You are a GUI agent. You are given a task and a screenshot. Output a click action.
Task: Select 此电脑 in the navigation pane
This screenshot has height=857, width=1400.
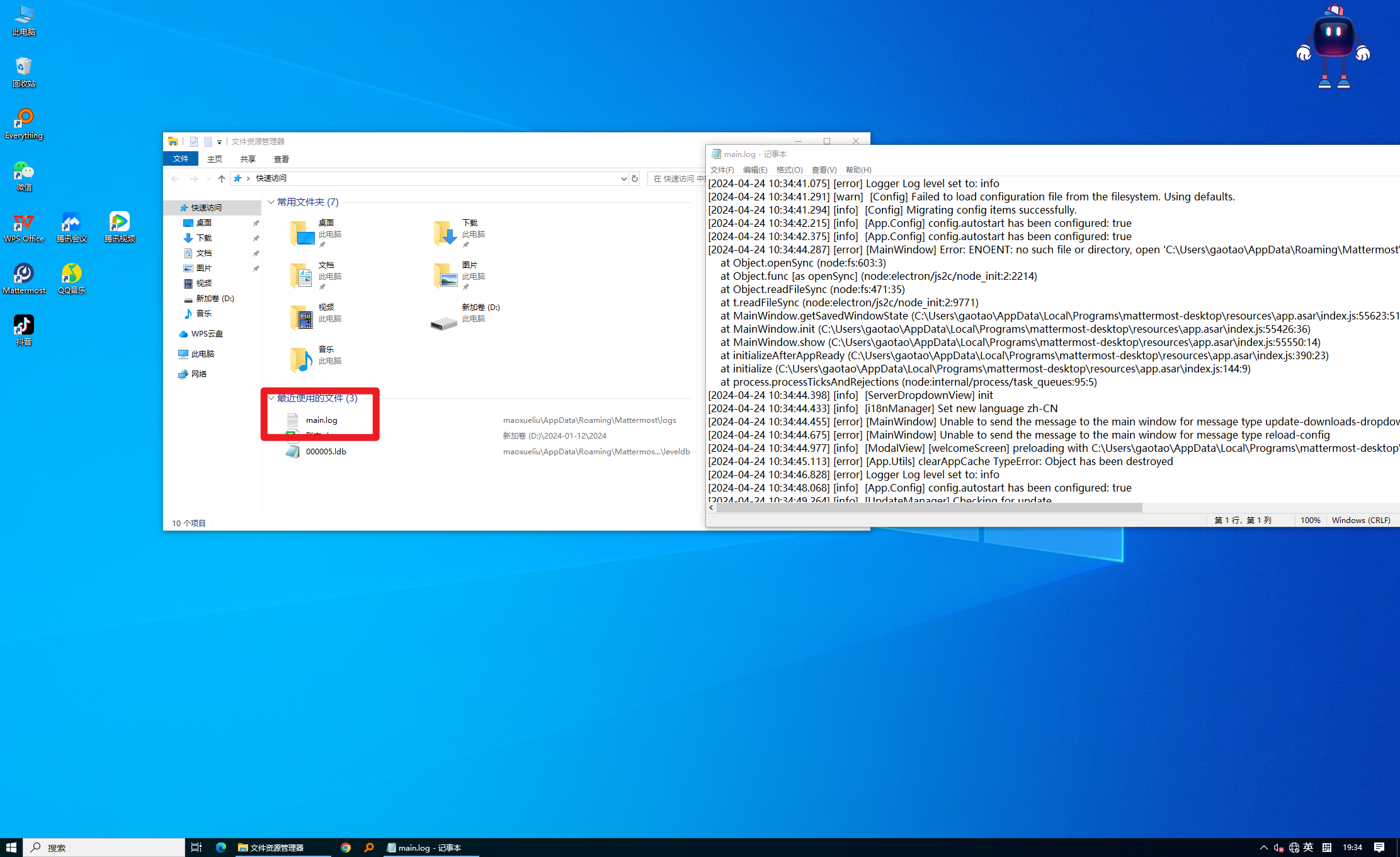pos(202,354)
